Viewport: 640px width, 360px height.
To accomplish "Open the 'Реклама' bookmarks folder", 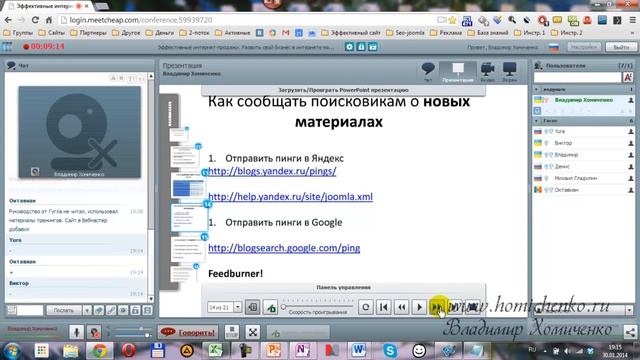I will tap(446, 33).
